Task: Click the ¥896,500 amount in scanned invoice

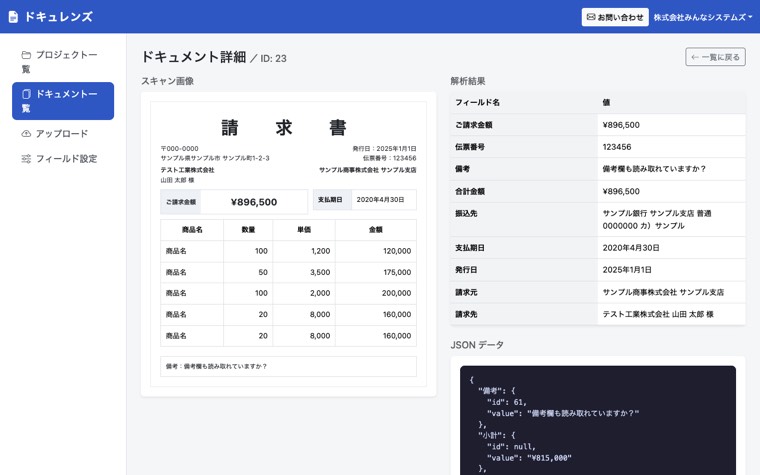Action: point(254,202)
